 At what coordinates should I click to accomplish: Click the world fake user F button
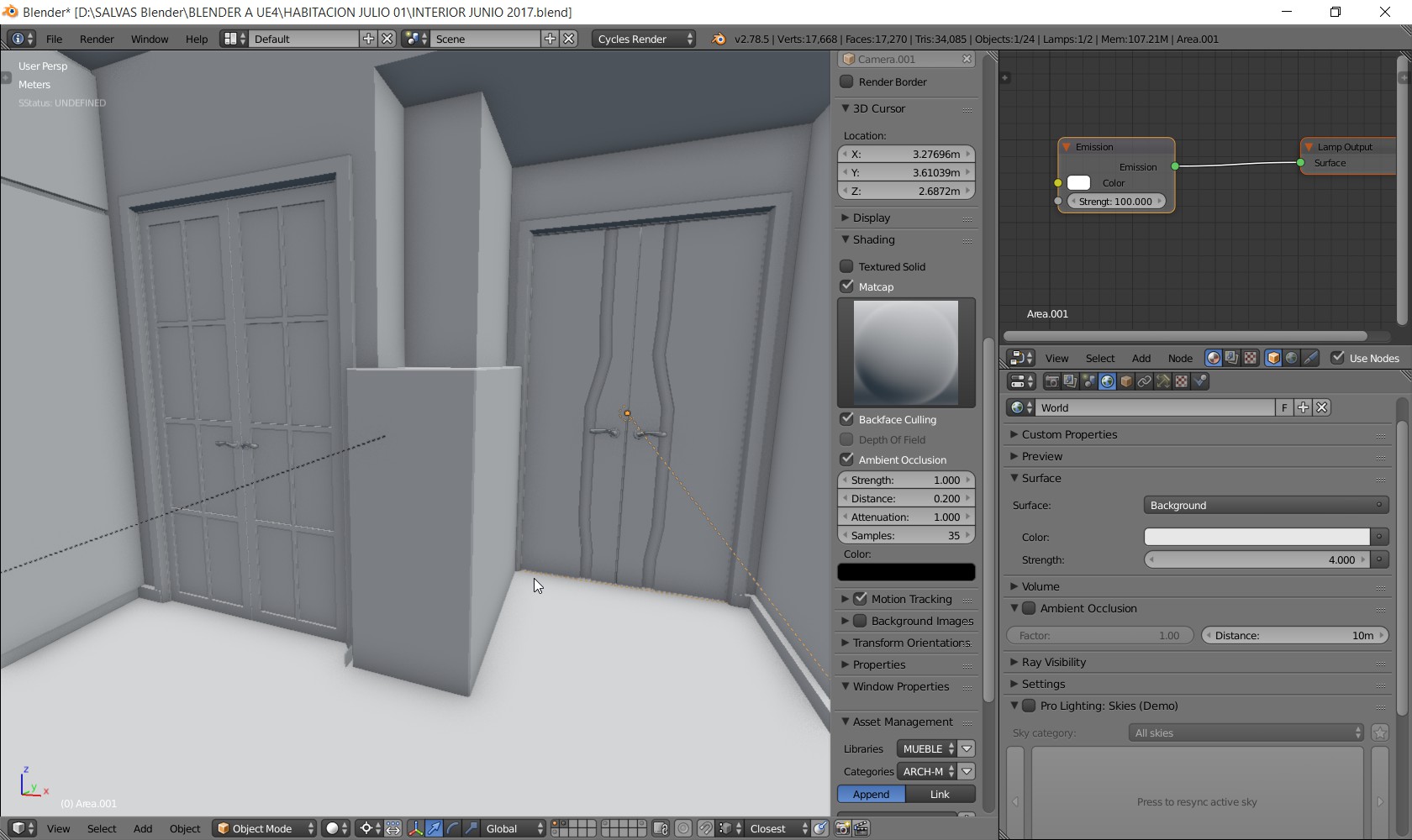(x=1284, y=407)
